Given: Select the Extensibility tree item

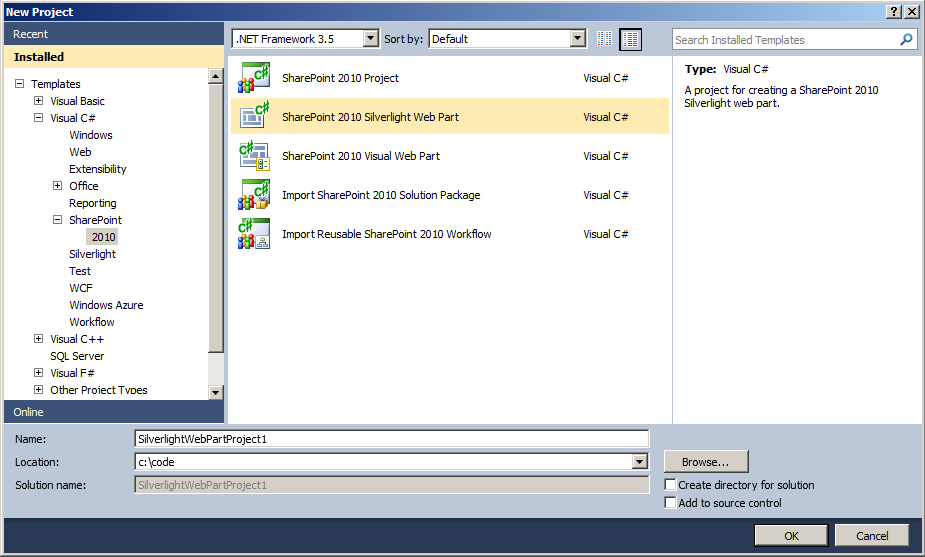Looking at the screenshot, I should (x=97, y=169).
